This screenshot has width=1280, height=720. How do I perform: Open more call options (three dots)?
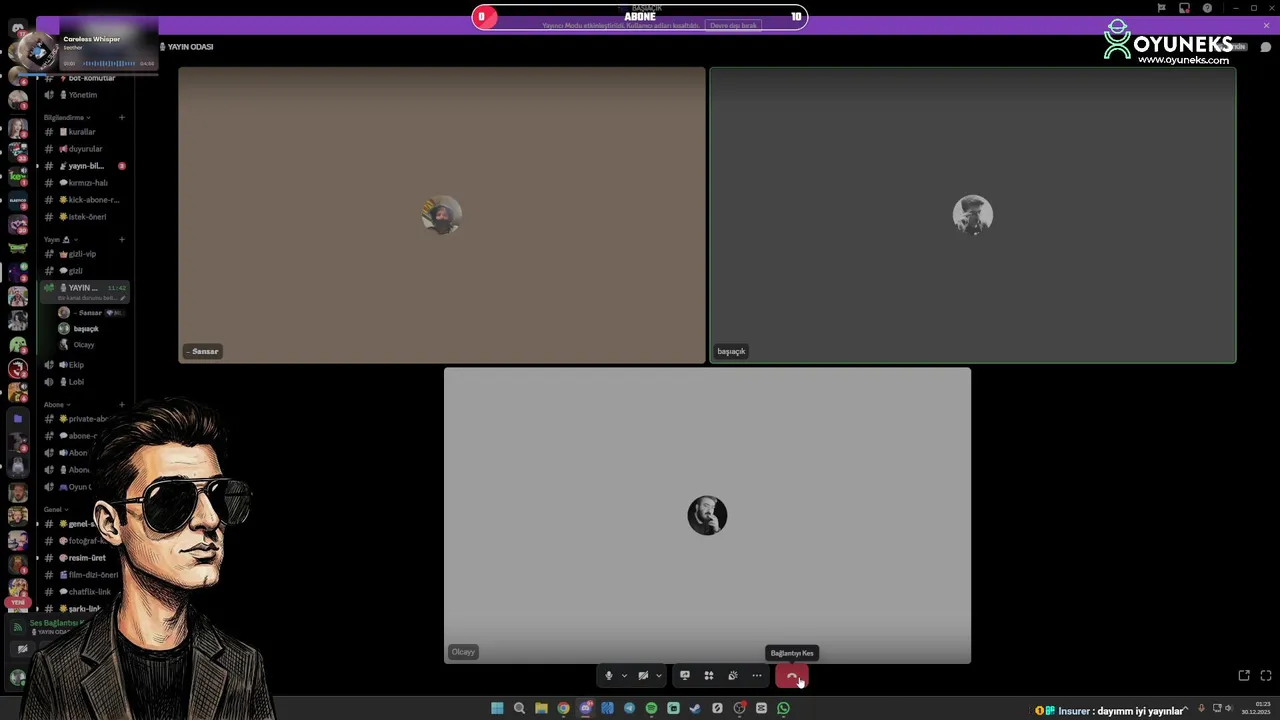coord(757,676)
